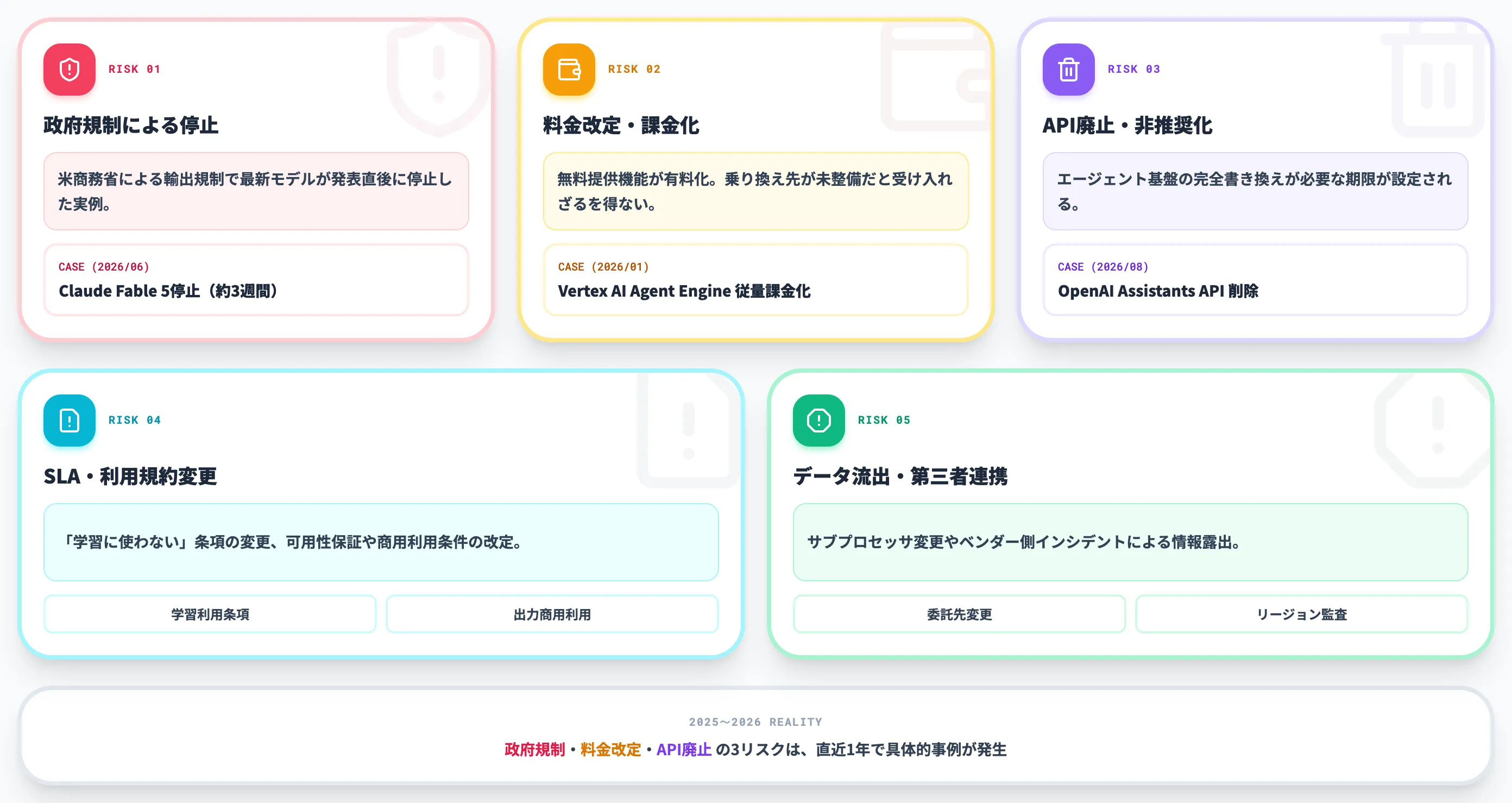Click the purple API廃止 text in the summary
1512x803 pixels.
(x=684, y=750)
